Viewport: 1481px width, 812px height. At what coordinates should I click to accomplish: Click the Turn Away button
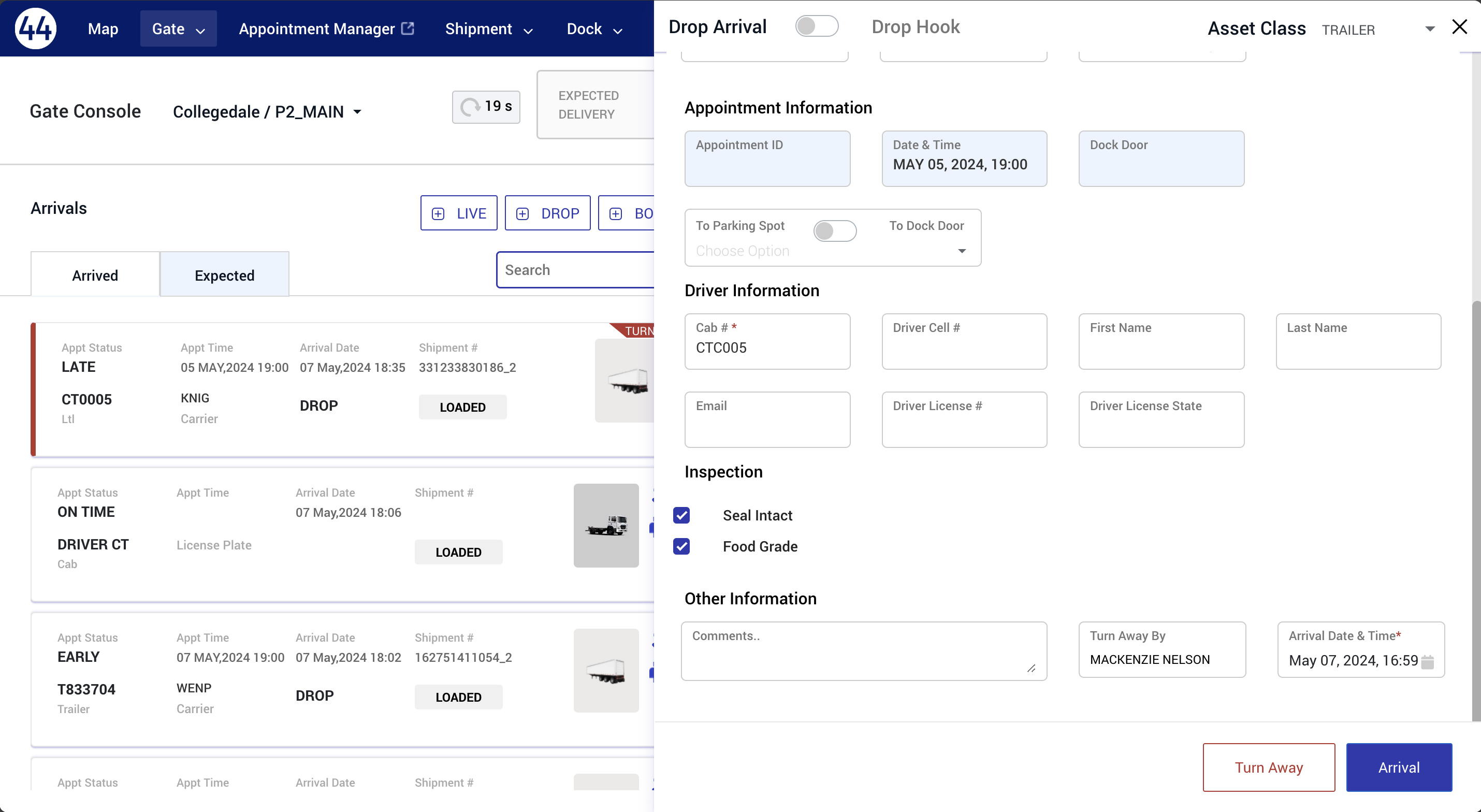(1268, 767)
